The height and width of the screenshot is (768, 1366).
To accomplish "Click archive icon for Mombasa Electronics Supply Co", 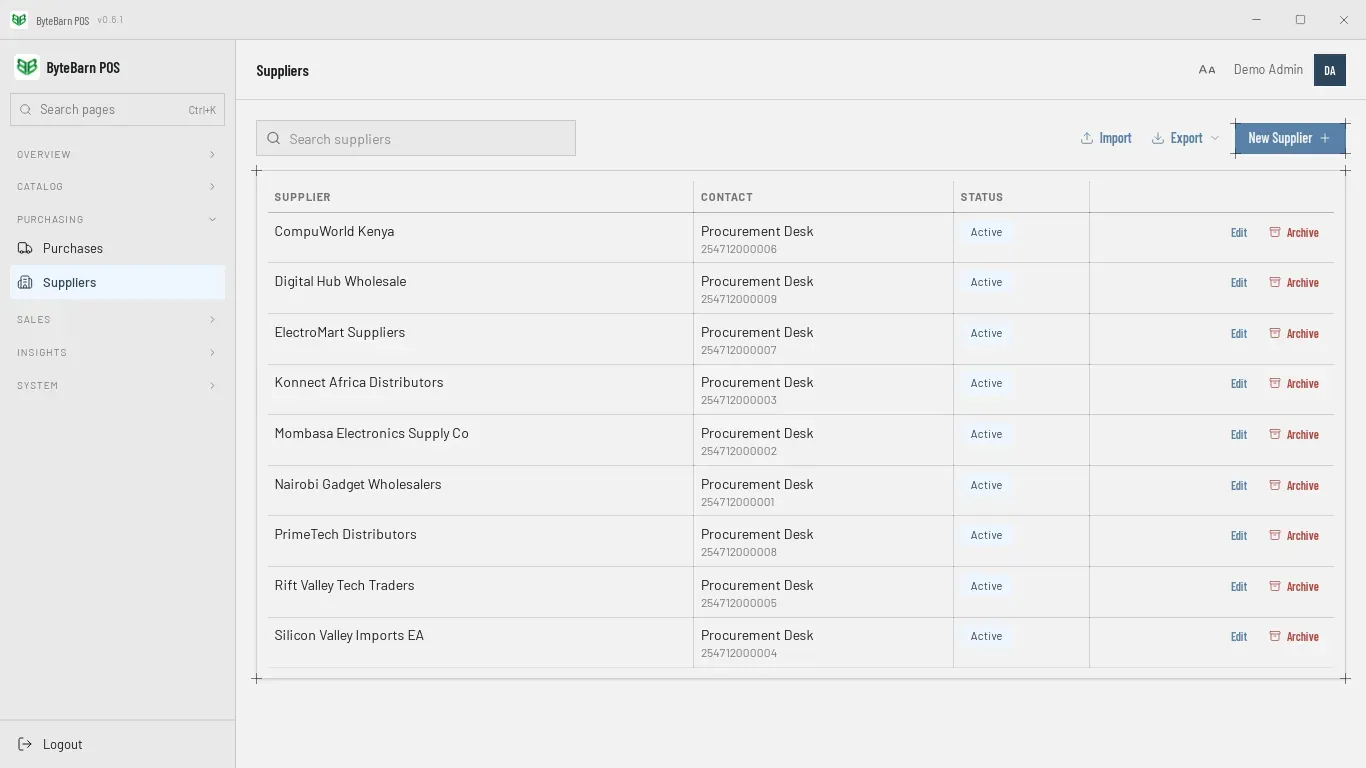I will pos(1275,434).
